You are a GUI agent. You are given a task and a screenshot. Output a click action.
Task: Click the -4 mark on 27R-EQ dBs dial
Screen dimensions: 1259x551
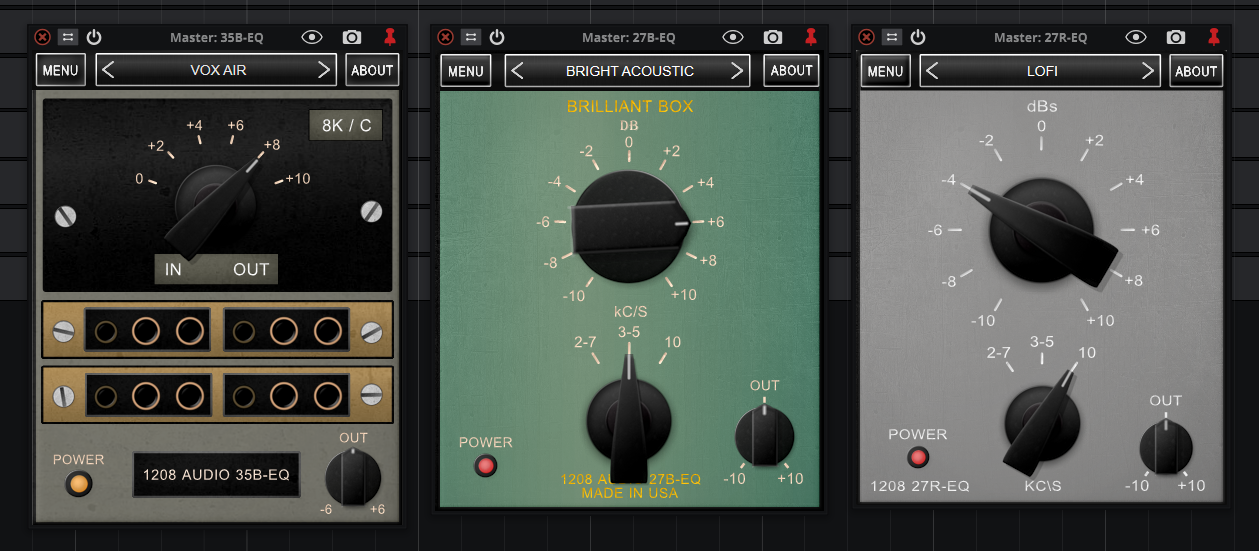(950, 181)
